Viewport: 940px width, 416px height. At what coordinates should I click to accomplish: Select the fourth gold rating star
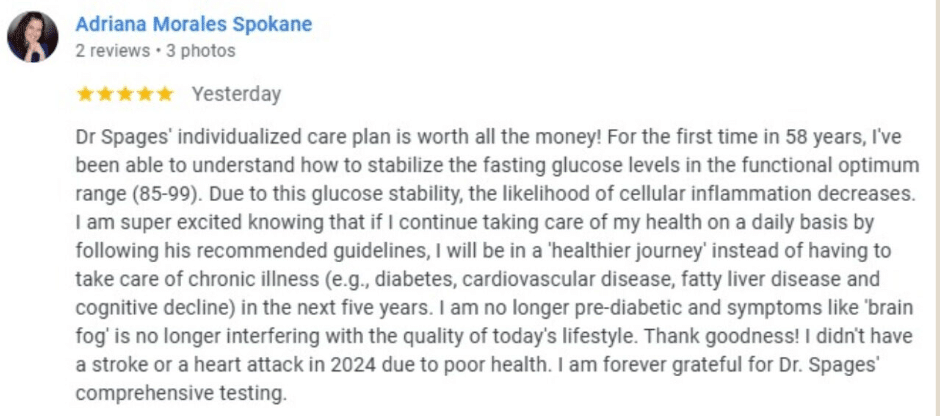click(144, 94)
